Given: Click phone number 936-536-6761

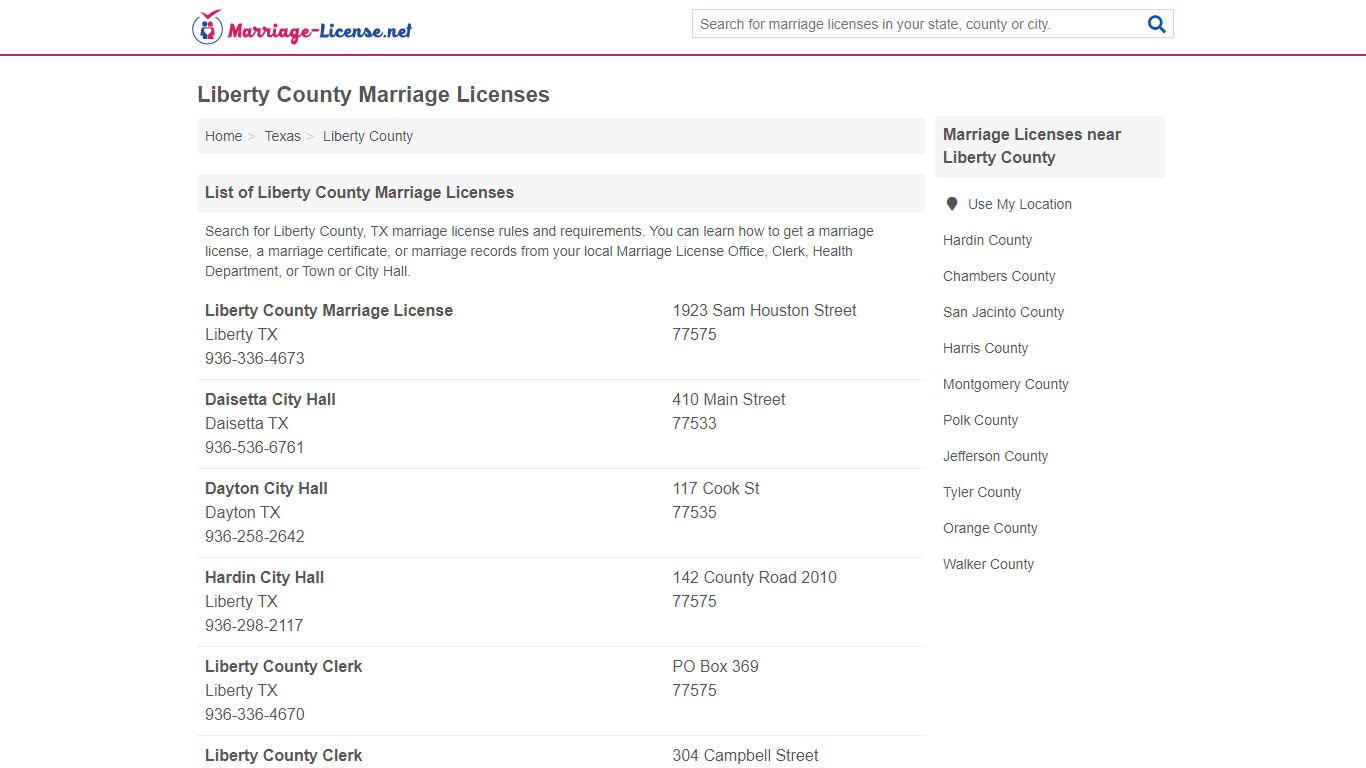Looking at the screenshot, I should pos(254,447).
